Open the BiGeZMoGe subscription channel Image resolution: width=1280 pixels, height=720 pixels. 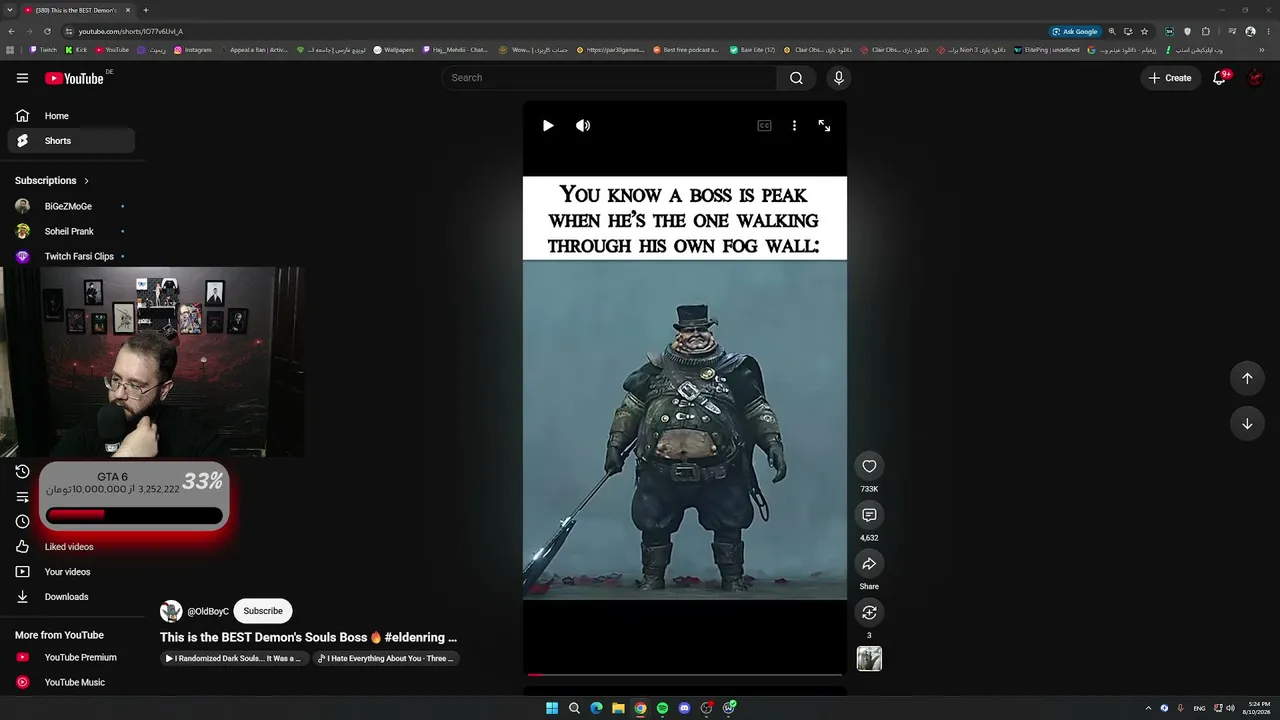coord(70,206)
